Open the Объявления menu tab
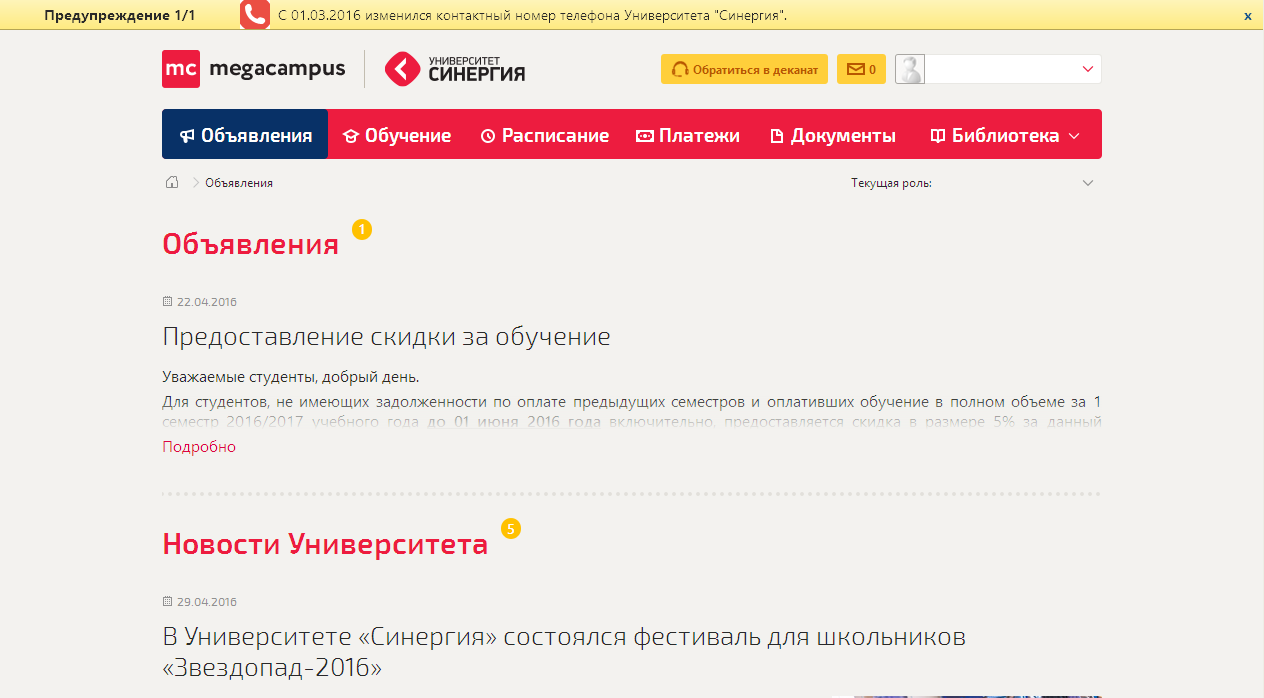Screen dimensions: 1264x698 pyautogui.click(x=245, y=135)
